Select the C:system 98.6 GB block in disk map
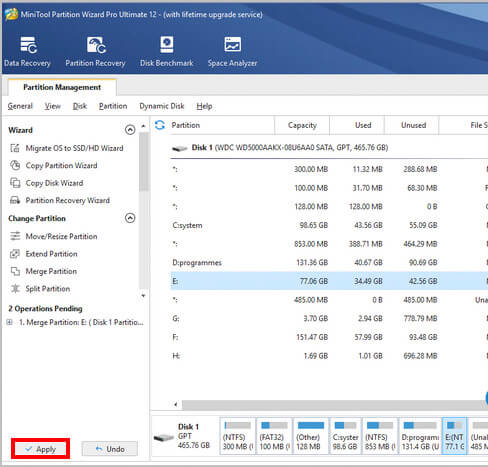The width and height of the screenshot is (488, 467). (x=345, y=436)
